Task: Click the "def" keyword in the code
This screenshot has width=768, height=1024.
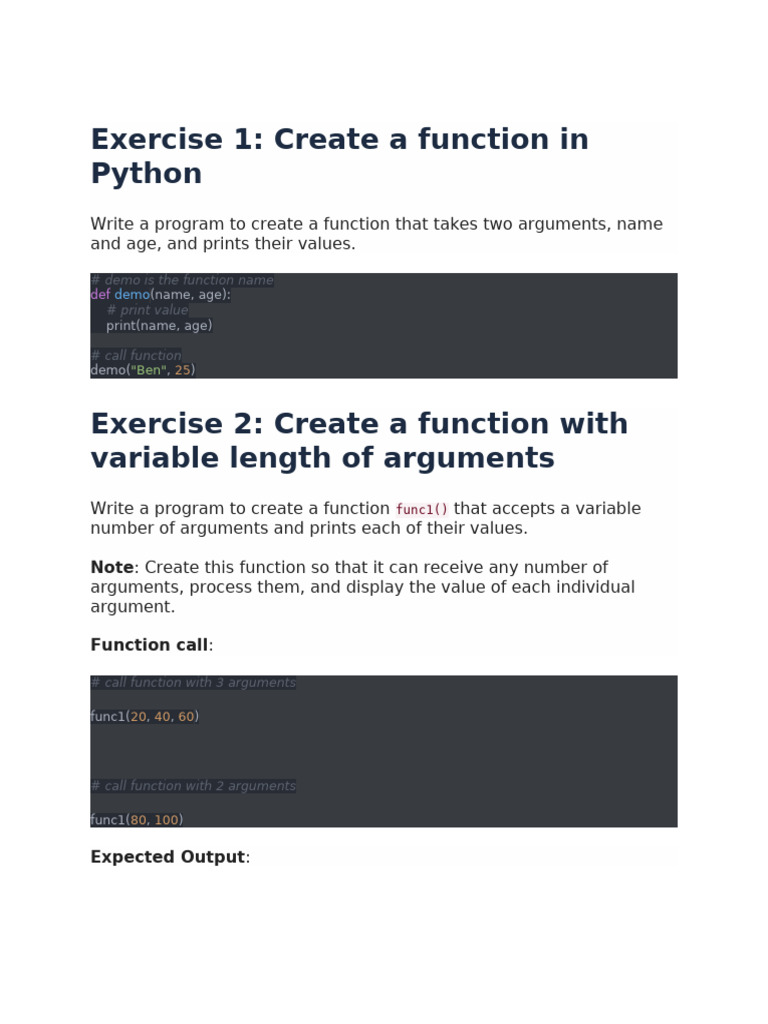Action: pos(100,295)
